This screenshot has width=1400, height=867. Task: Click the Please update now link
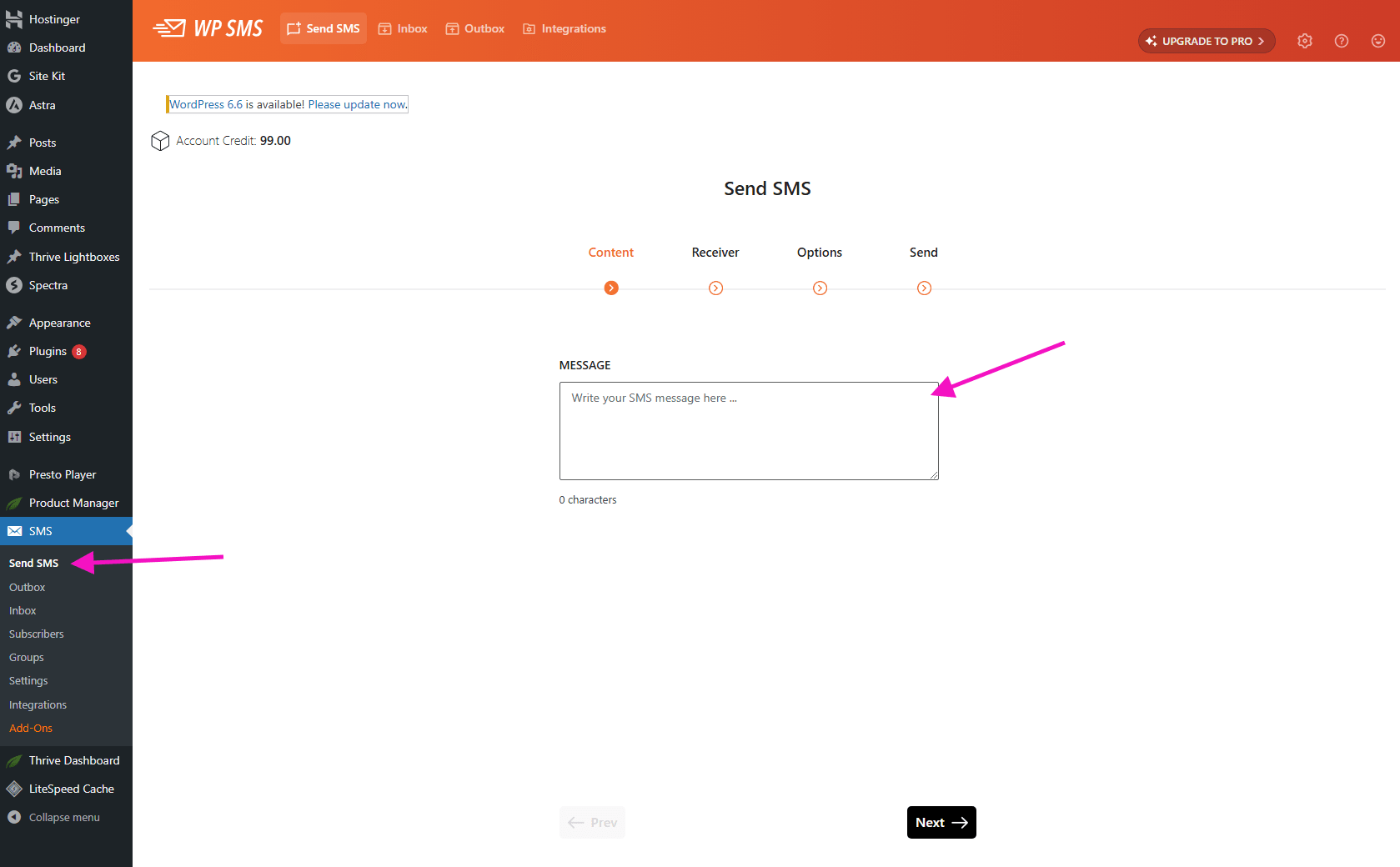pos(358,104)
